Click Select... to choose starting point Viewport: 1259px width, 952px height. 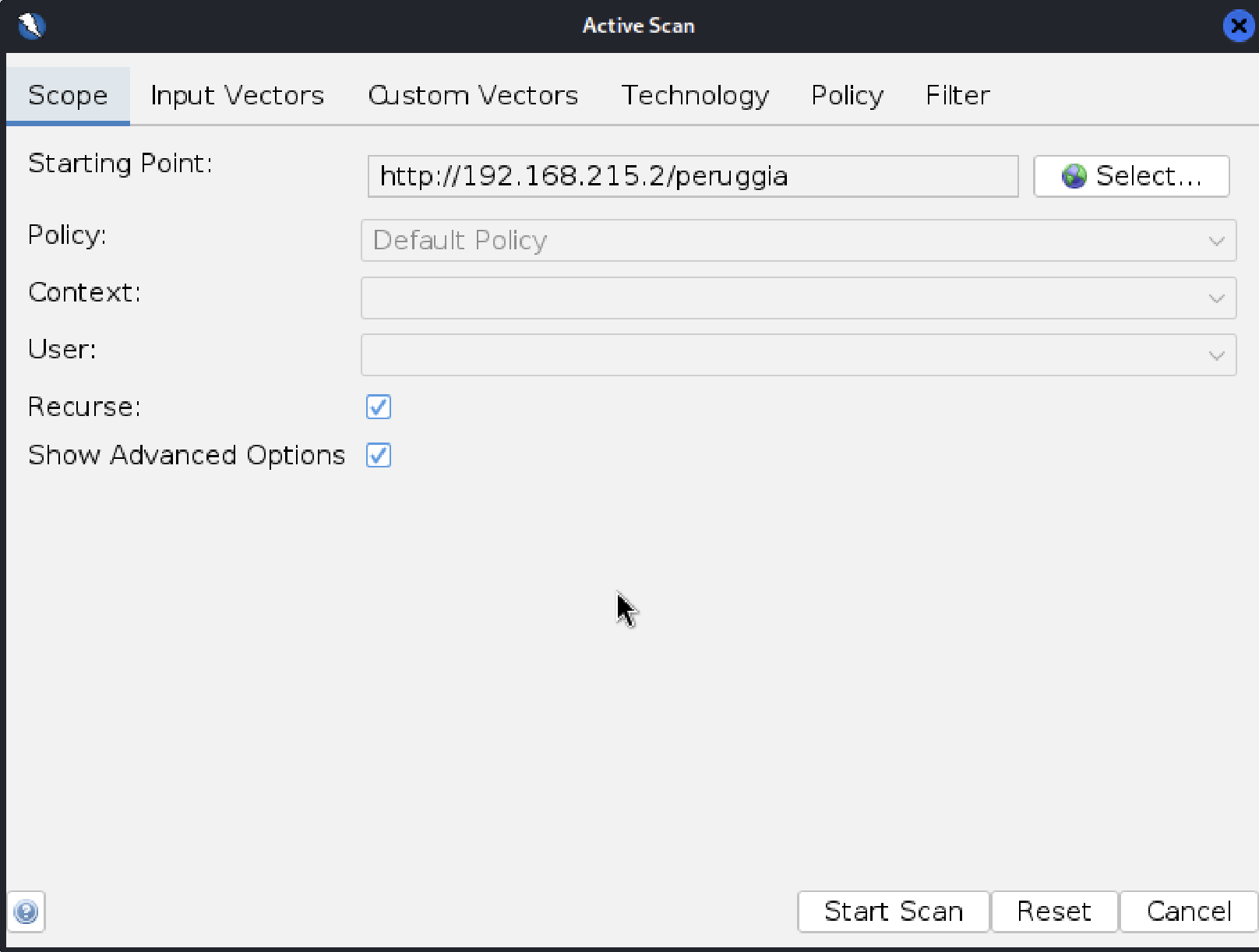[x=1131, y=176]
